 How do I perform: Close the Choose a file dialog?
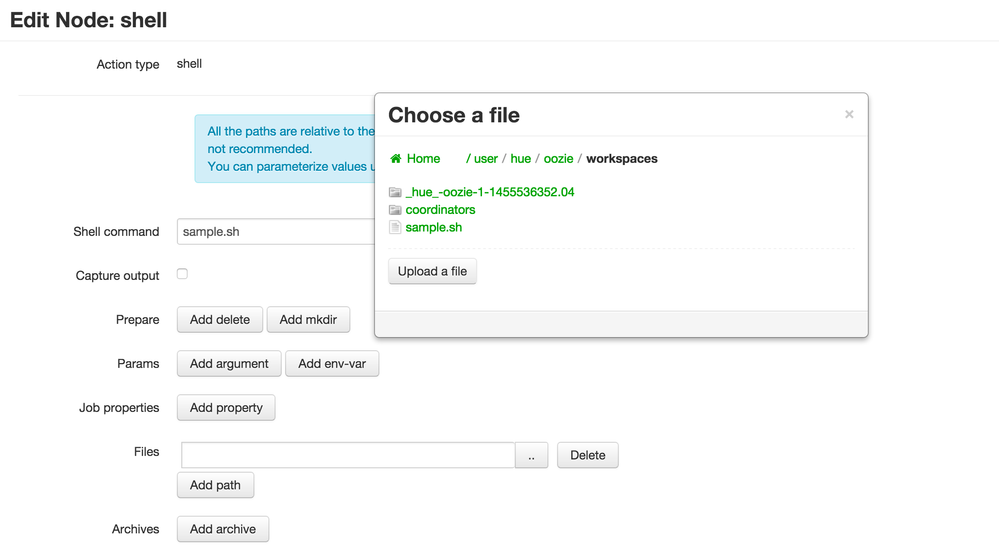849,115
